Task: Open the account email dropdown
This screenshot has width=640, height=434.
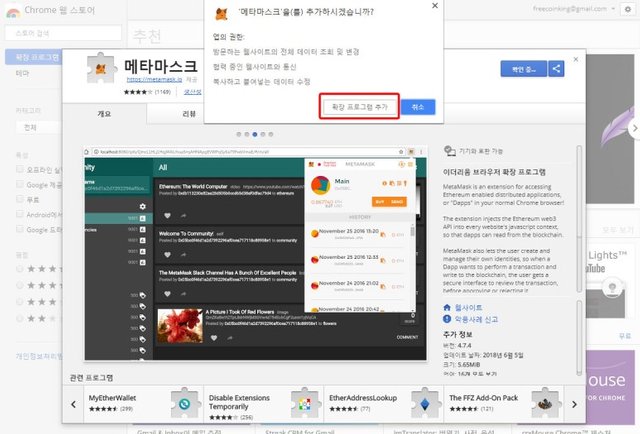Action: coord(573,9)
